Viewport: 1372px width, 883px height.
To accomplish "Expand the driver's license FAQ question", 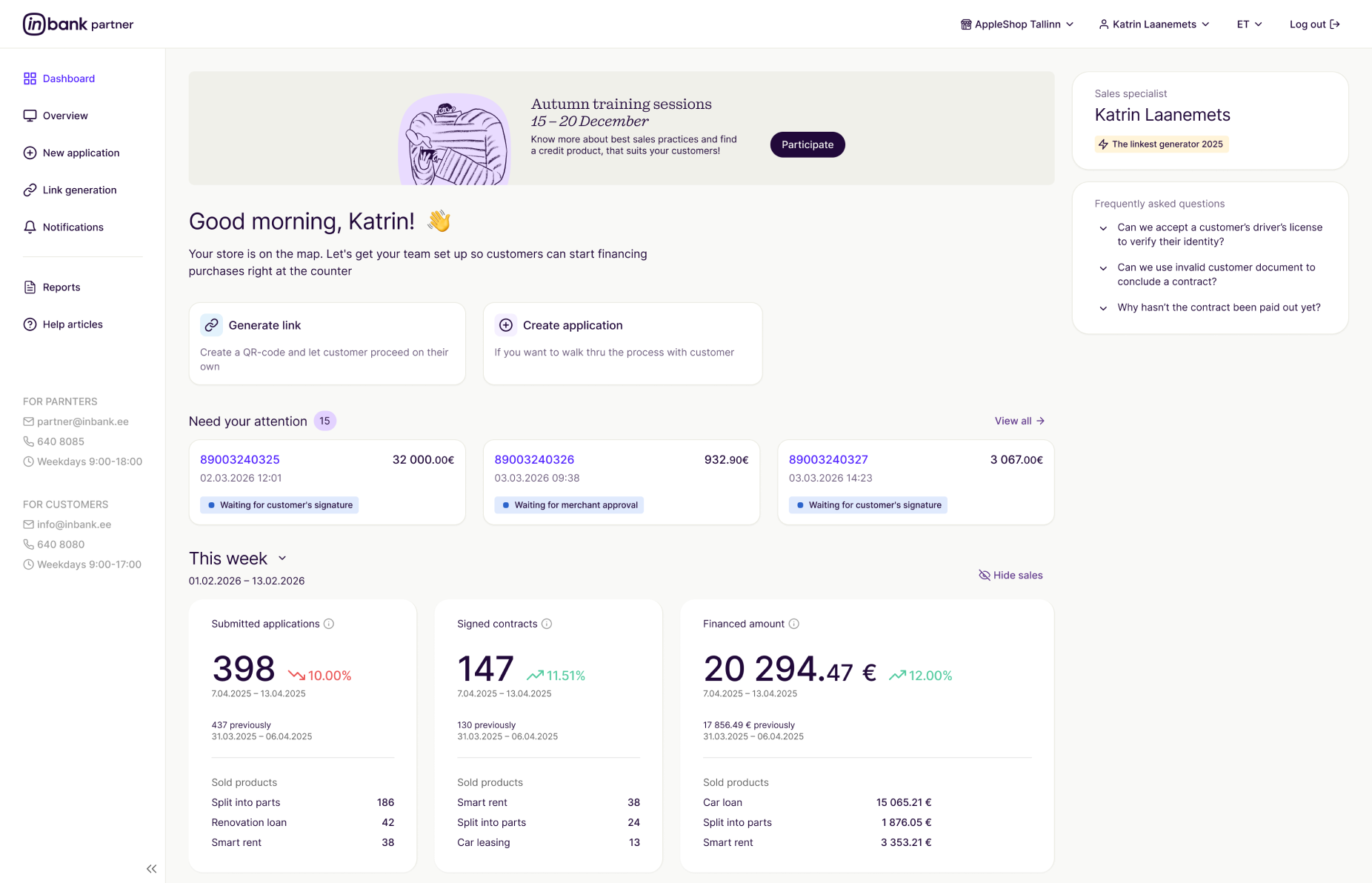I will [1211, 235].
